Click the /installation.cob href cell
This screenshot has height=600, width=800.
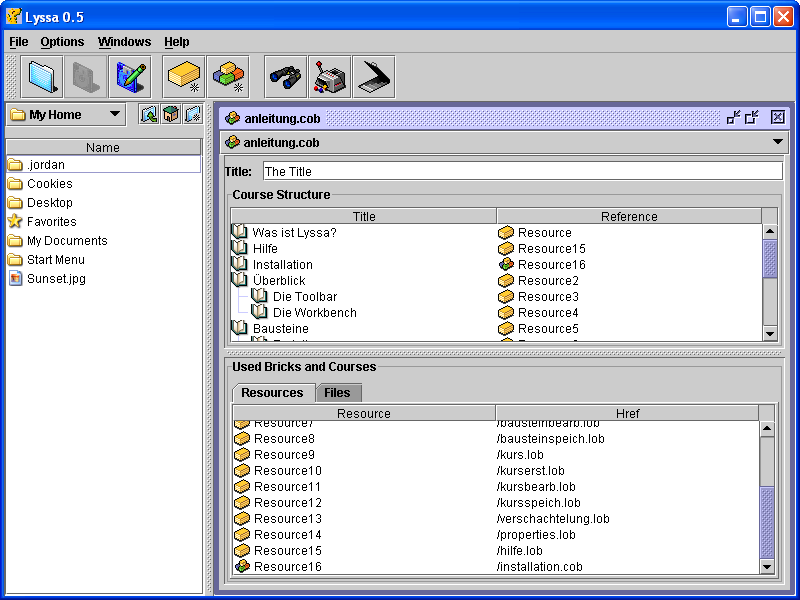coord(628,566)
